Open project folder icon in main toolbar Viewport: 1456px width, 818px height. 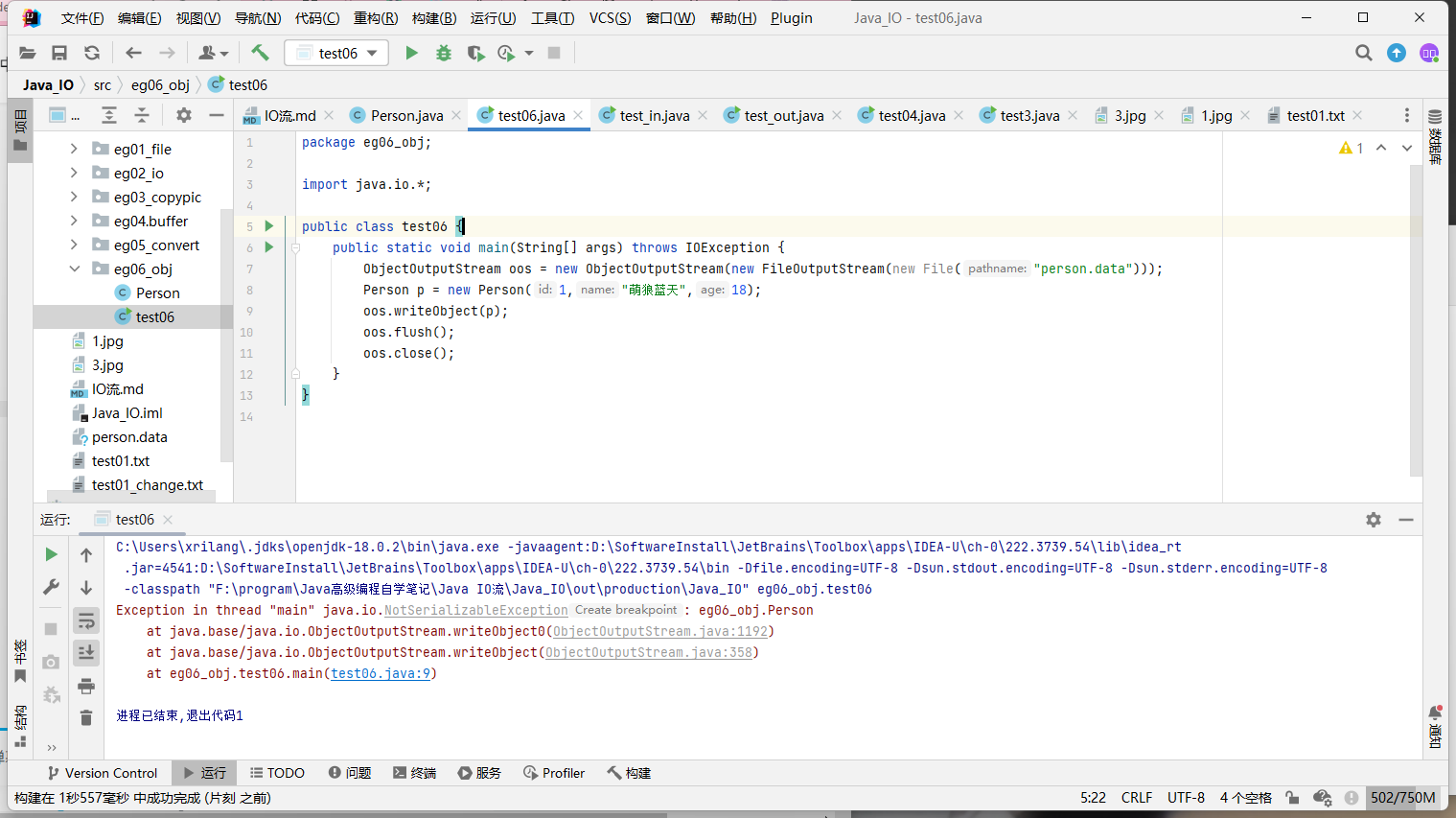[28, 53]
